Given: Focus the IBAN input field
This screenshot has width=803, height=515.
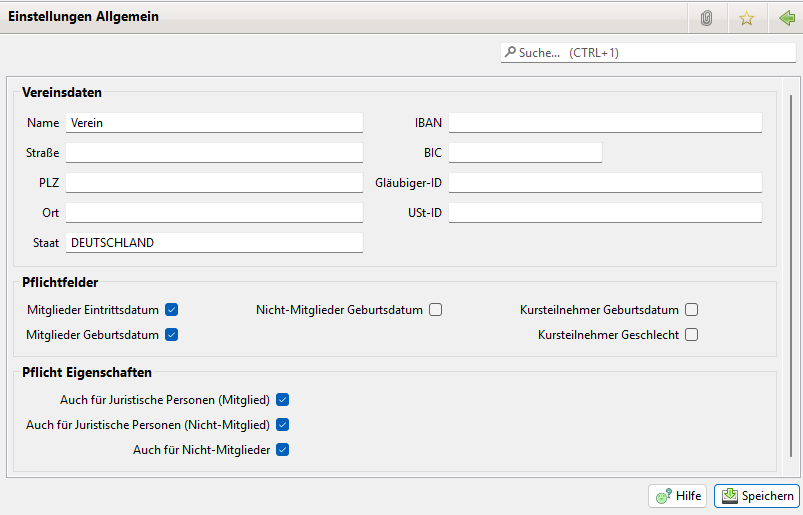Looking at the screenshot, I should pos(605,123).
